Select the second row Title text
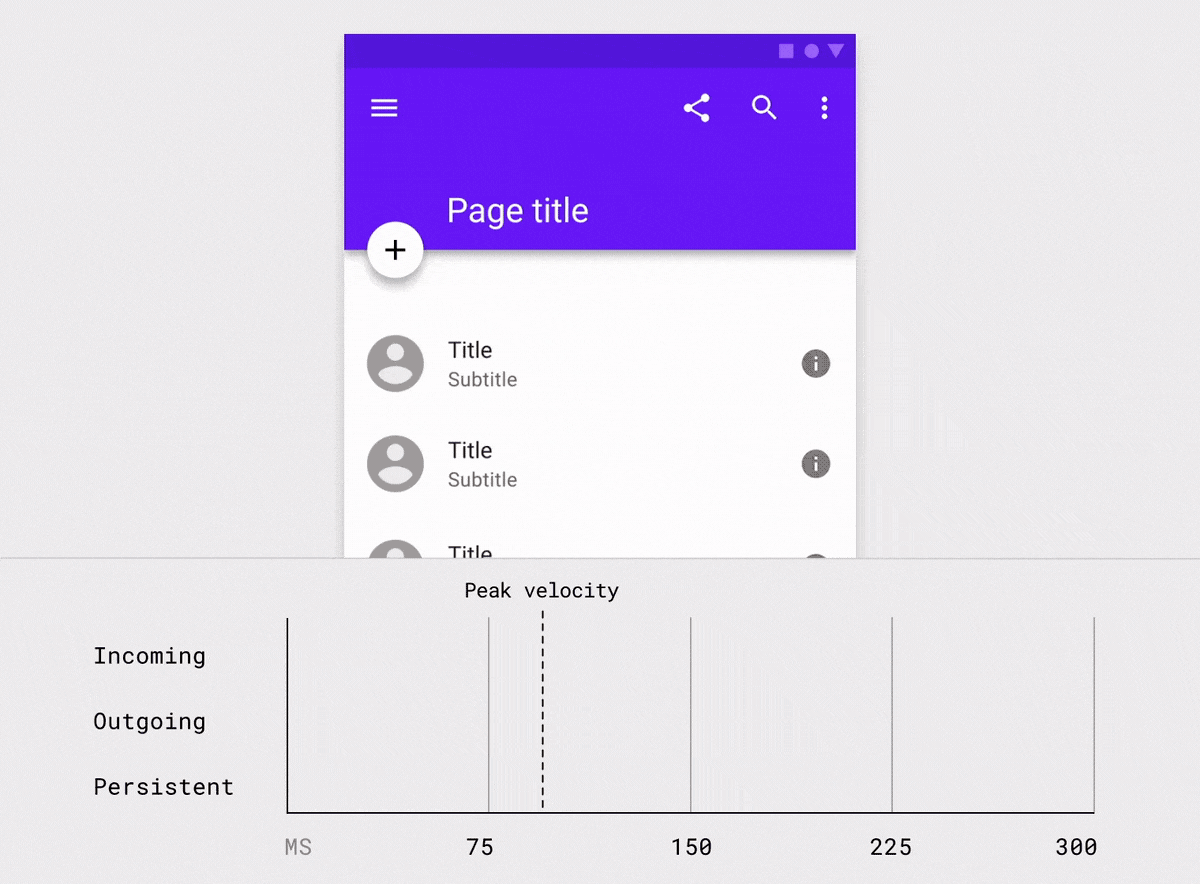1200x884 pixels. coord(470,450)
